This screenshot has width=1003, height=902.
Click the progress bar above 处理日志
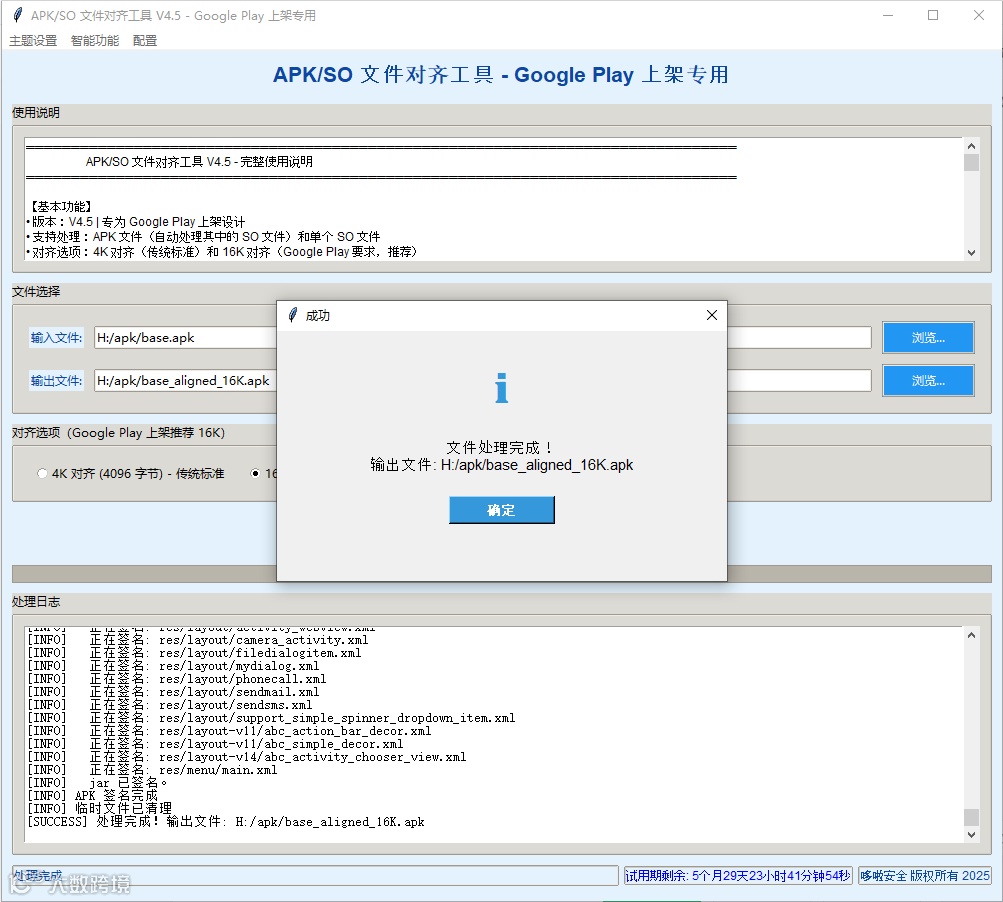(x=502, y=573)
